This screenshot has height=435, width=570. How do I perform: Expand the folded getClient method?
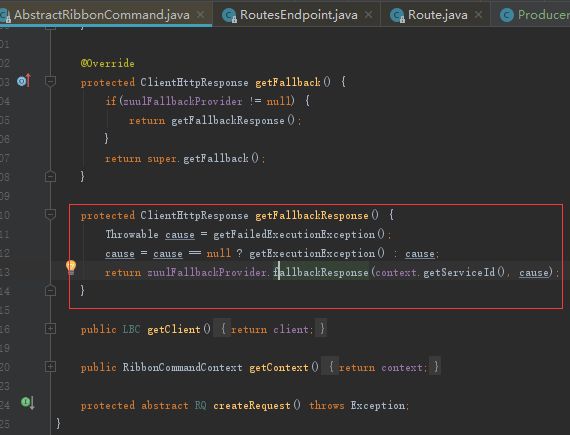[x=50, y=329]
